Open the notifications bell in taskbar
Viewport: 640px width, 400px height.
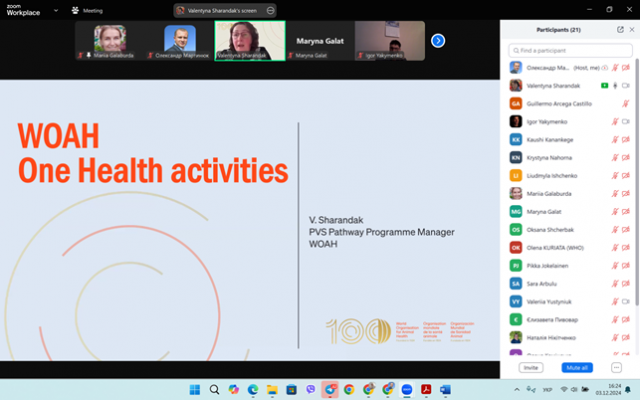[628, 390]
